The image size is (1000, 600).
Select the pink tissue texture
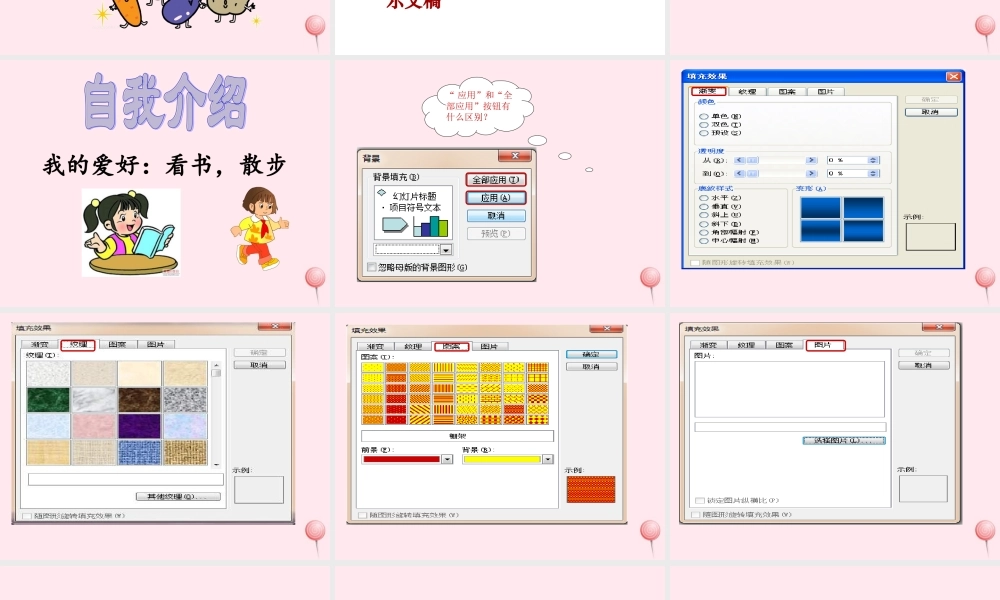(94, 425)
